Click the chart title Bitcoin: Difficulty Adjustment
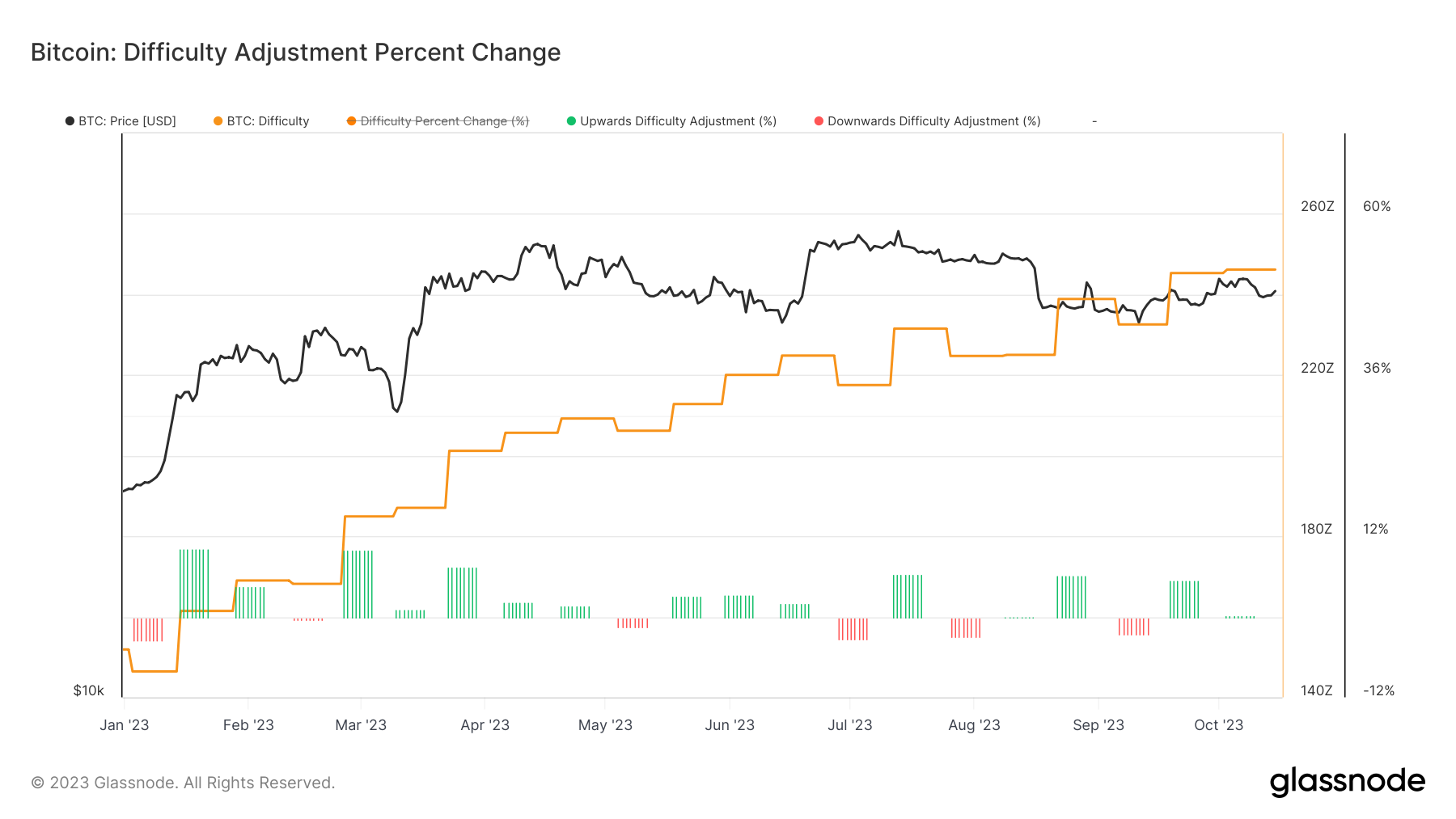 coord(295,53)
